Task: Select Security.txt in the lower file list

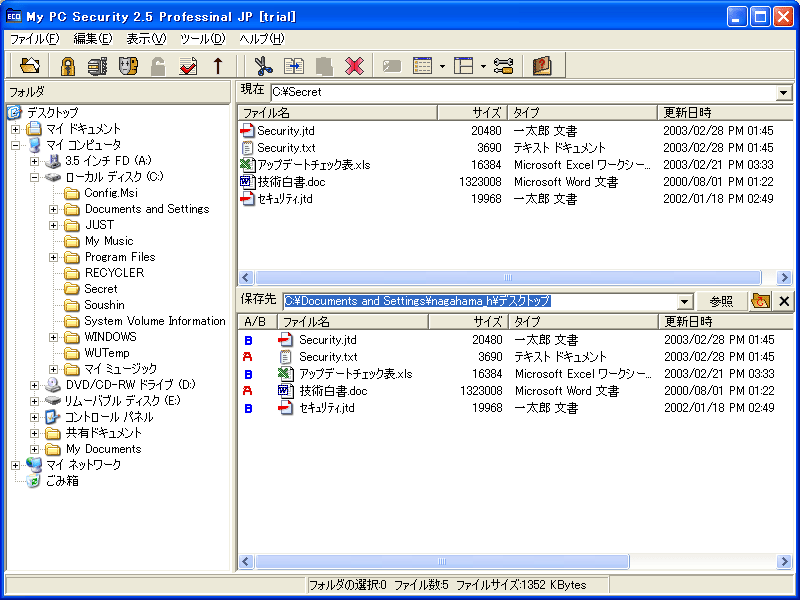Action: coord(328,357)
